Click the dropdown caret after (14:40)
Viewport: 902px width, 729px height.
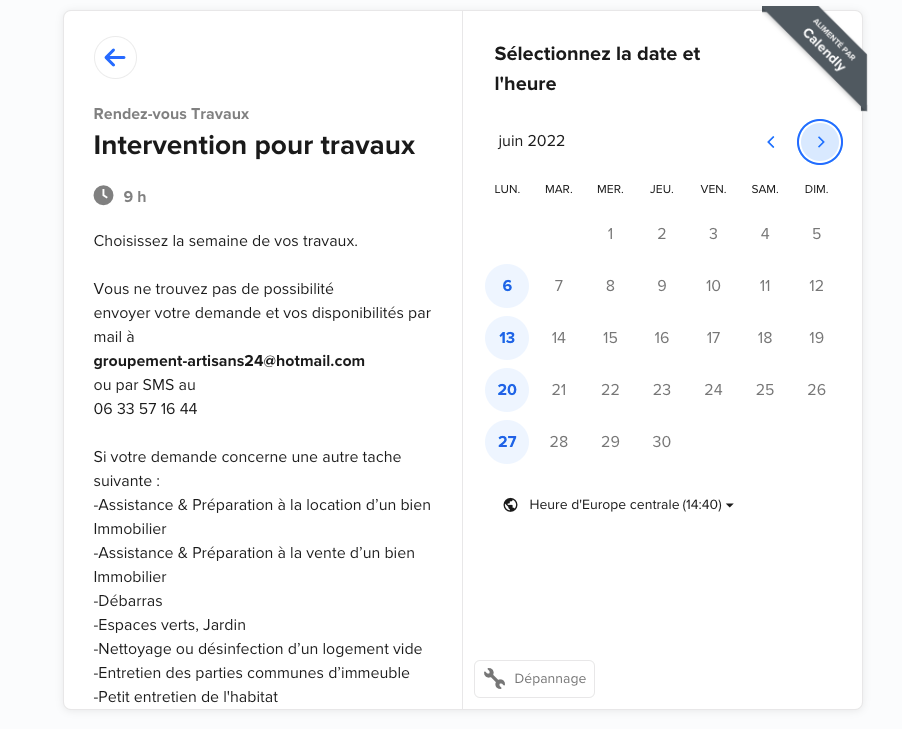pyautogui.click(x=730, y=506)
